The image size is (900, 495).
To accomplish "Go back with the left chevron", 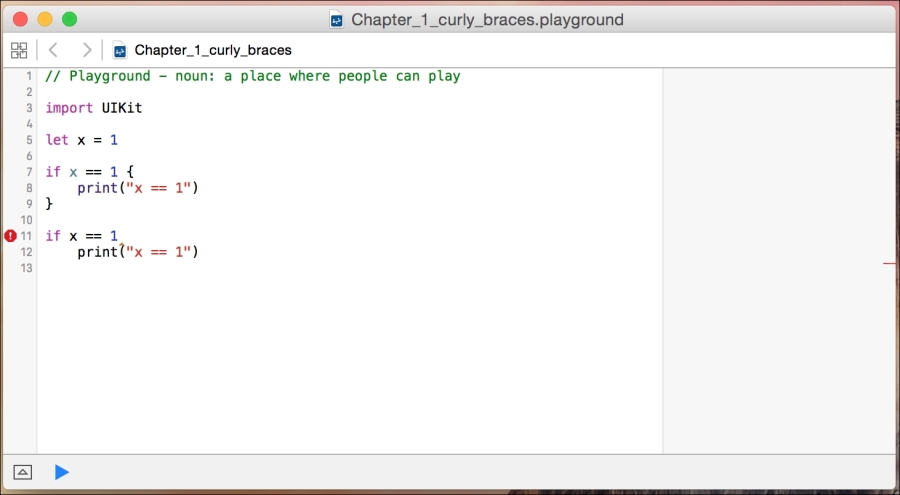I will tap(53, 50).
